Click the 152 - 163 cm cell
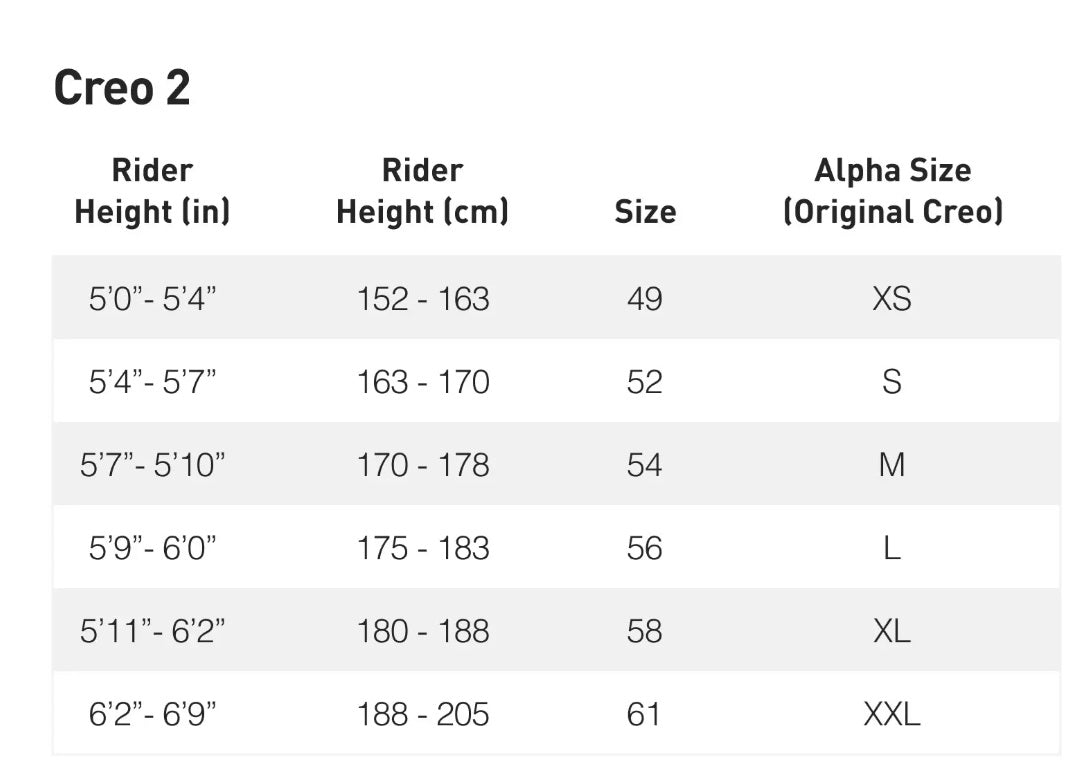Image resolution: width=1087 pixels, height=780 pixels. click(423, 299)
